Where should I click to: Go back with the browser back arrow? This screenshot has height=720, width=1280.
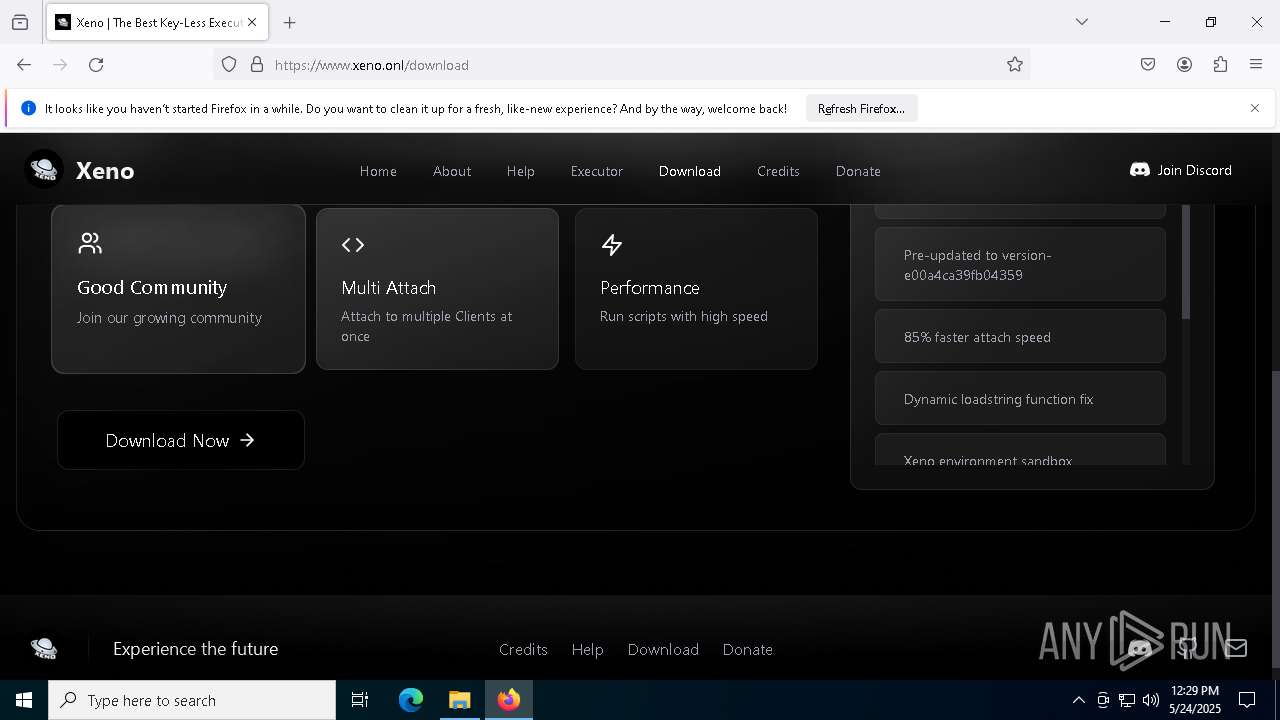click(x=24, y=65)
